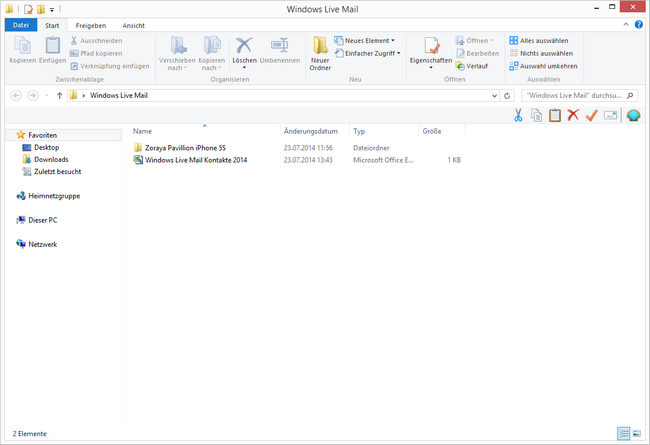
Task: Collapse the ribbon with the chevron
Action: pos(626,25)
